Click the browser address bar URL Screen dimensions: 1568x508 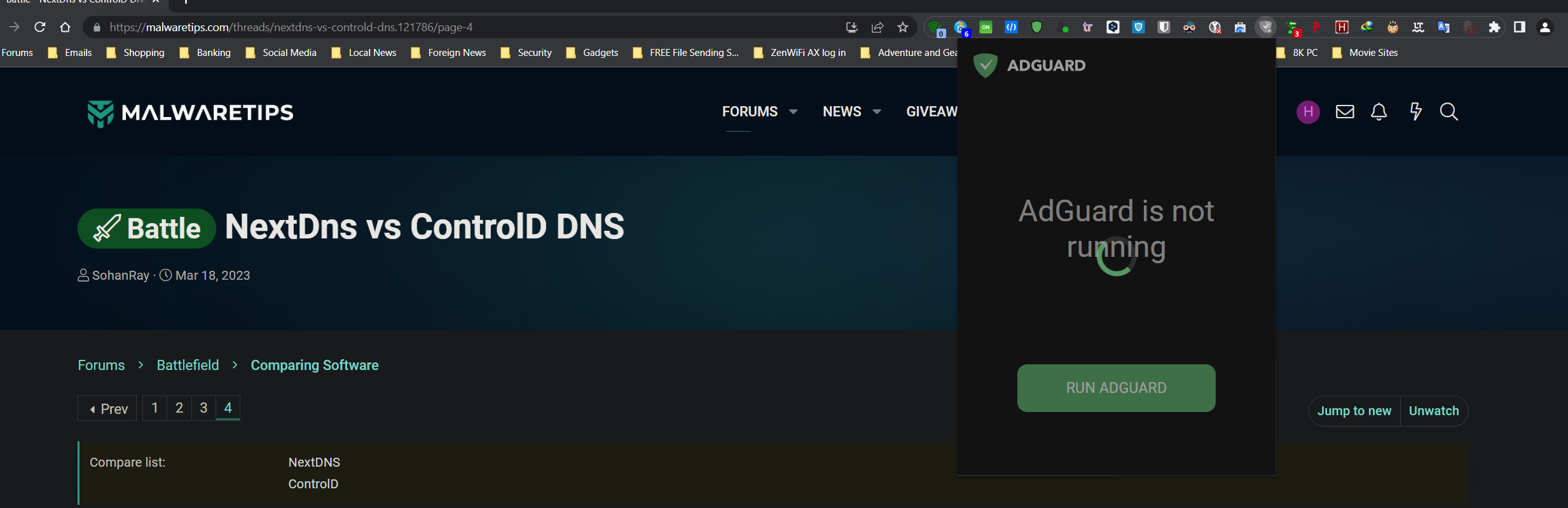tap(291, 27)
